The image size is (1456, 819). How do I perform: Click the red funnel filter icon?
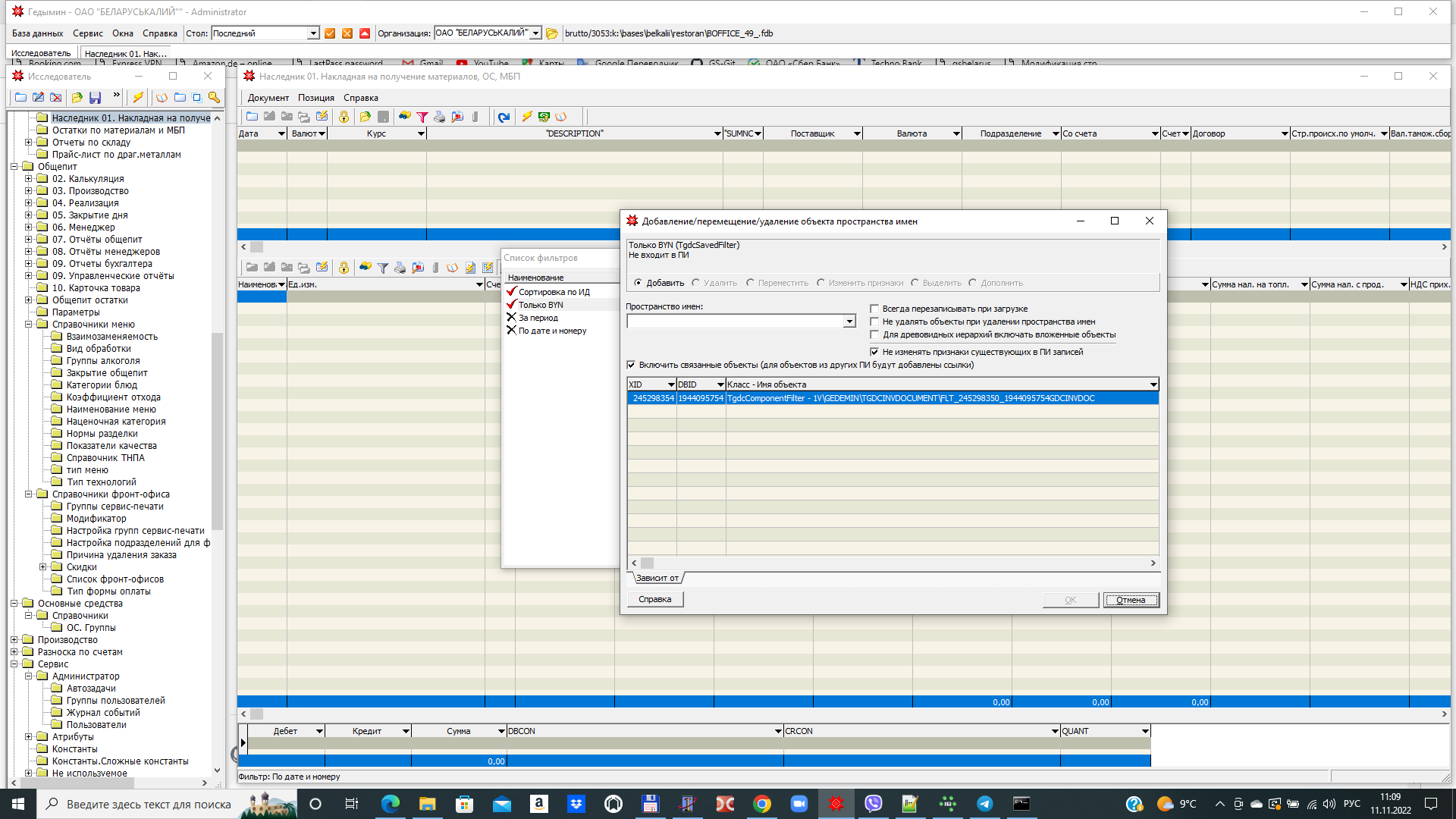[x=422, y=117]
